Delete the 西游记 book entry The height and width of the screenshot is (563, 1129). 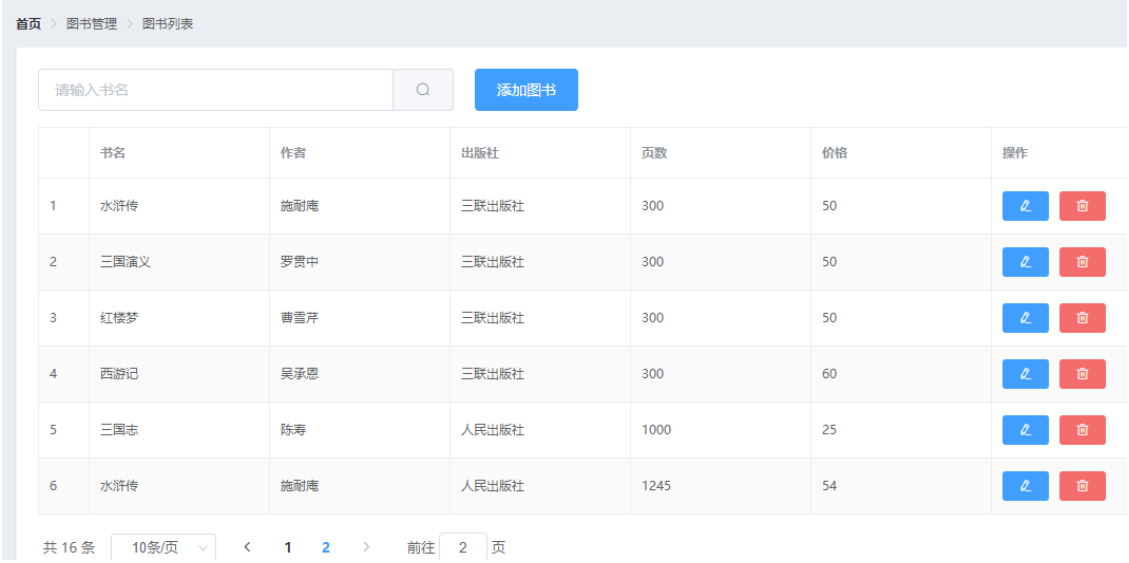pyautogui.click(x=1082, y=374)
